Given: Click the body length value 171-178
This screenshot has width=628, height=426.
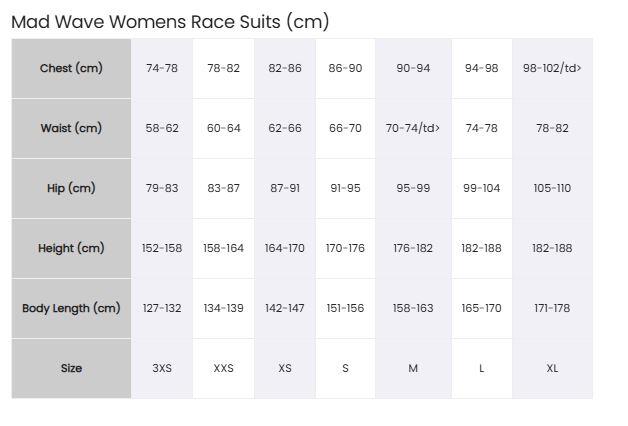Looking at the screenshot, I should (x=552, y=309).
